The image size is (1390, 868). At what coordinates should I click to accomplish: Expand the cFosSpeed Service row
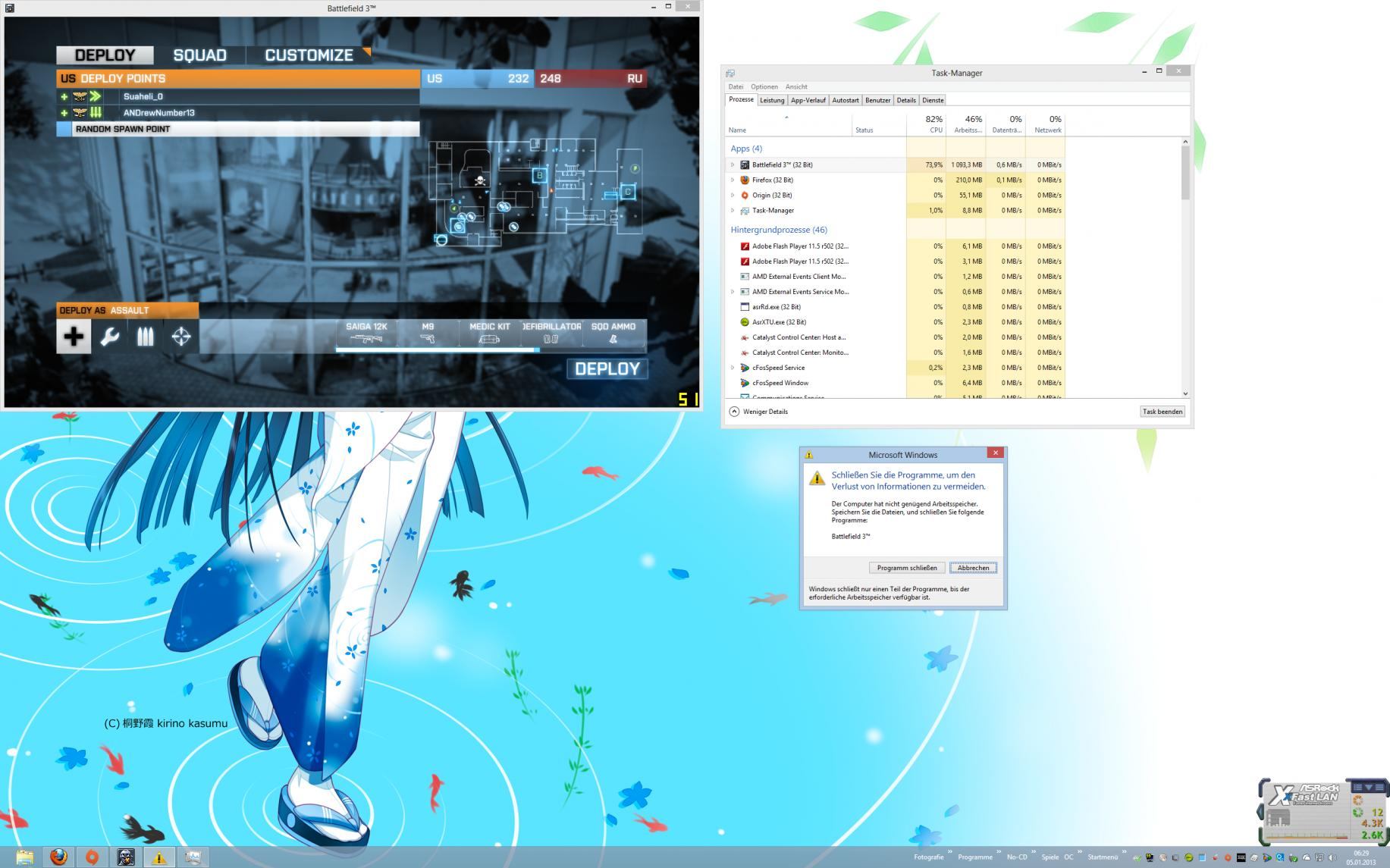point(733,368)
